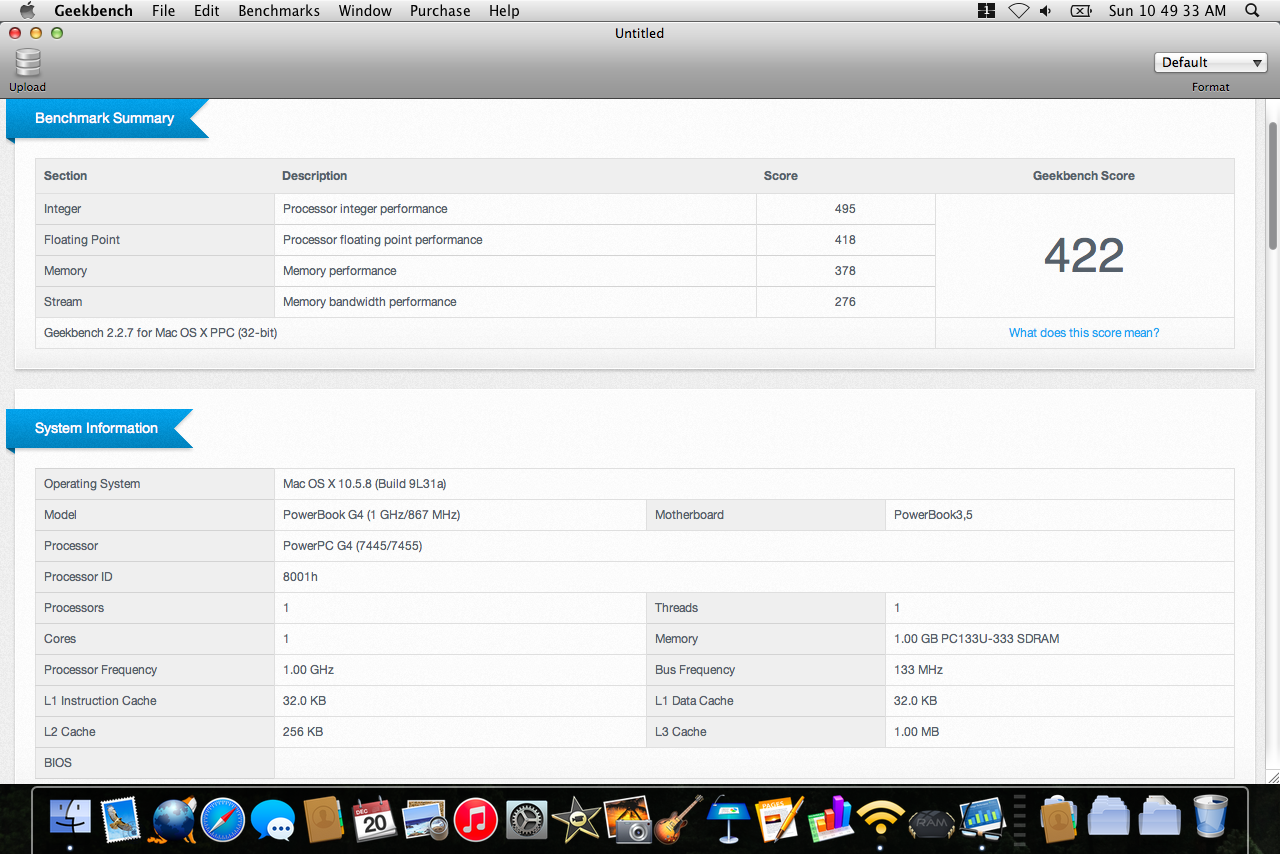Viewport: 1280px width, 854px height.
Task: Click '1.00 GB PC133U-333 SDRAM' memory value
Action: [976, 639]
